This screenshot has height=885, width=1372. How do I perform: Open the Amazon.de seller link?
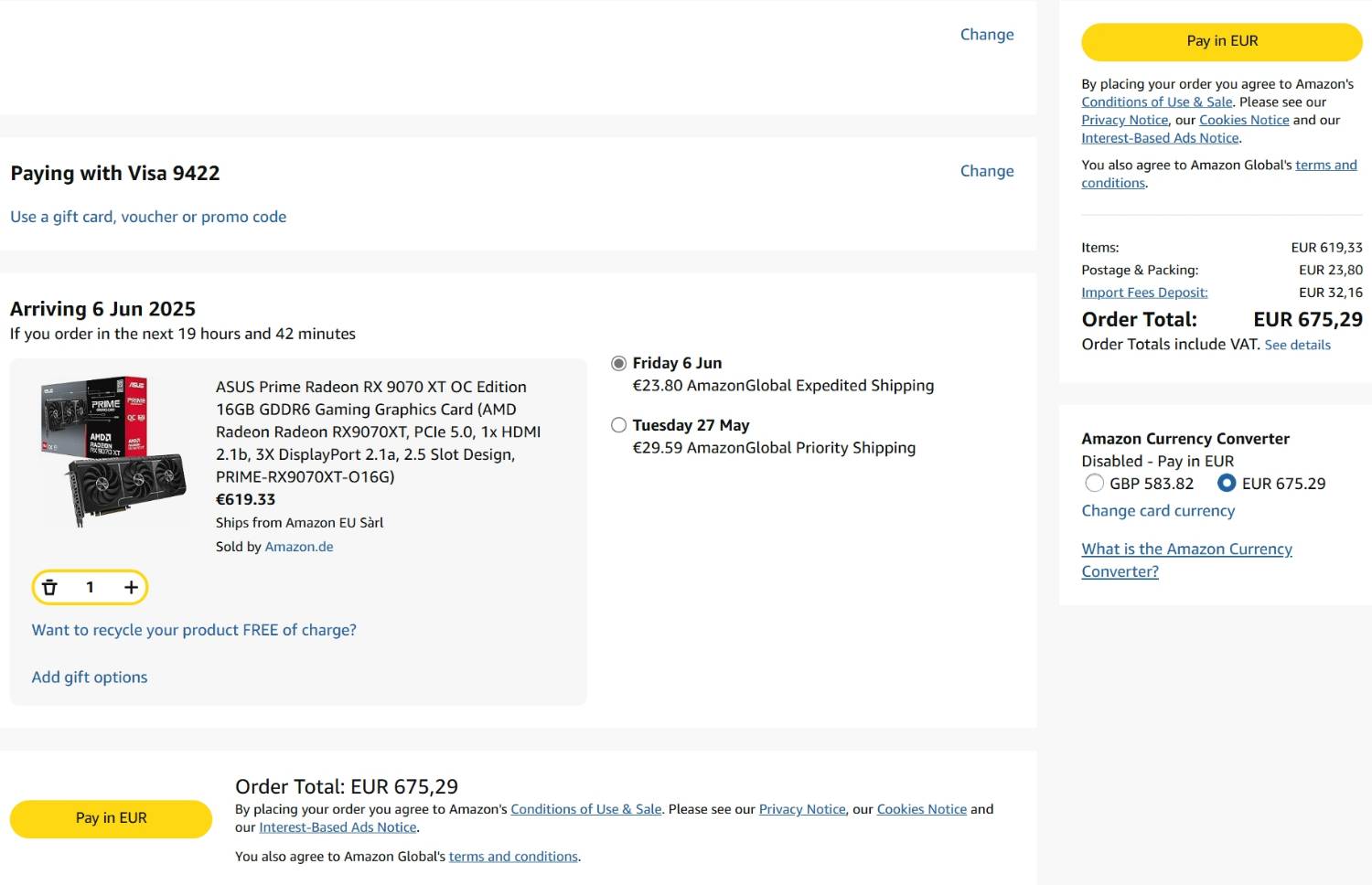pyautogui.click(x=299, y=547)
